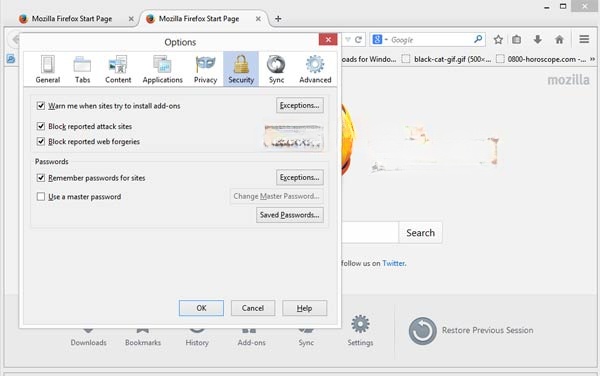Show bookmarks list via clipboard icon

(517, 39)
